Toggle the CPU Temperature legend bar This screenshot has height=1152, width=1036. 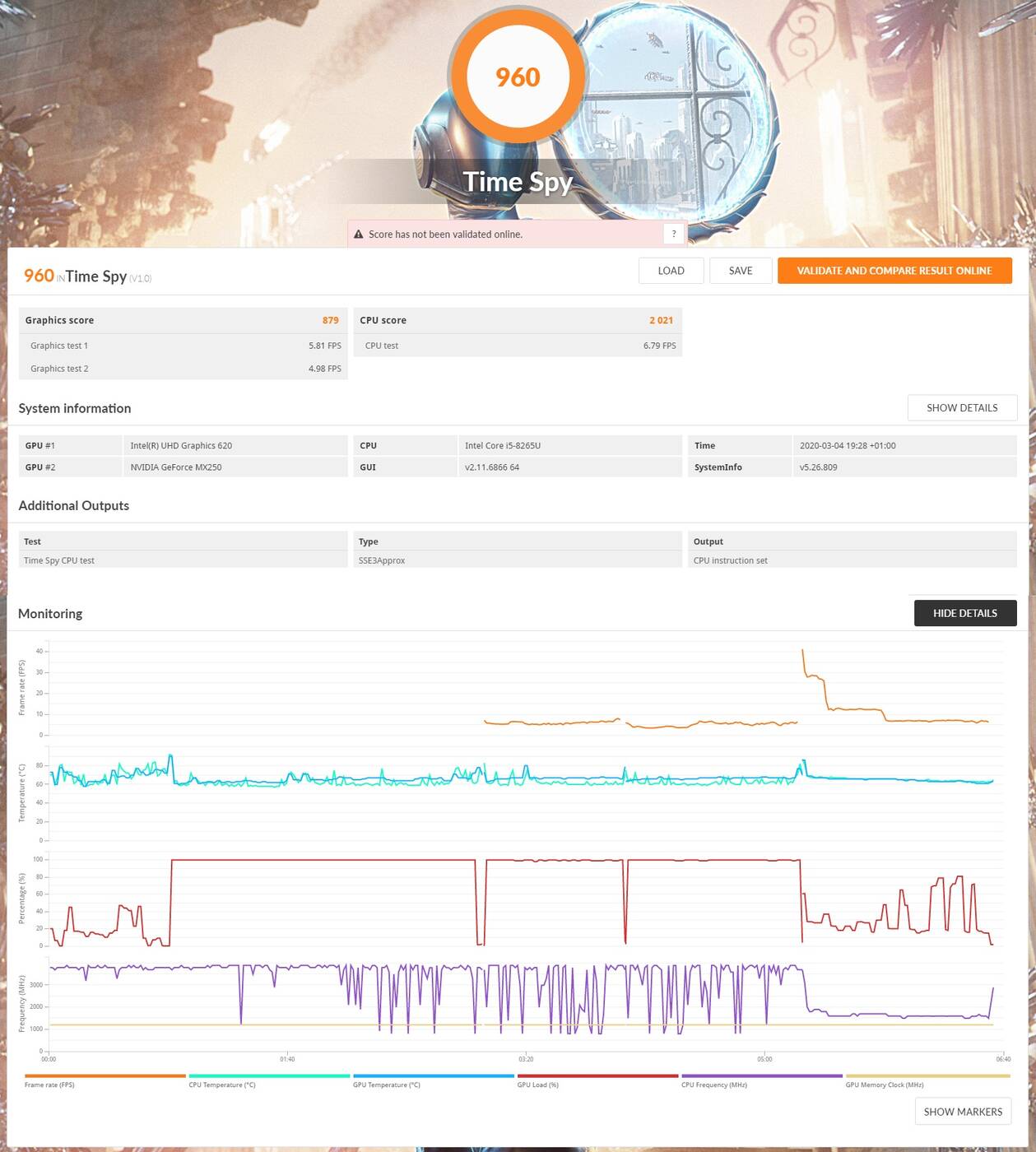[269, 1075]
